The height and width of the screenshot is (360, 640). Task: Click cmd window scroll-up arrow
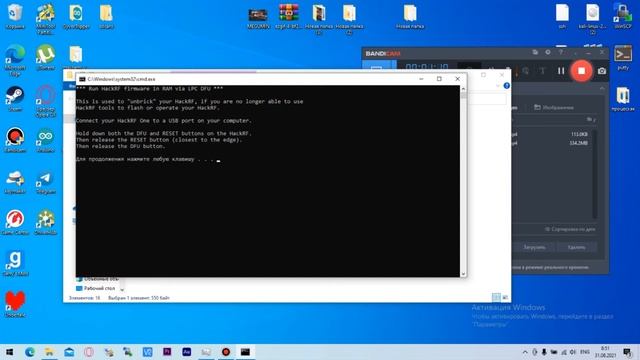click(463, 89)
